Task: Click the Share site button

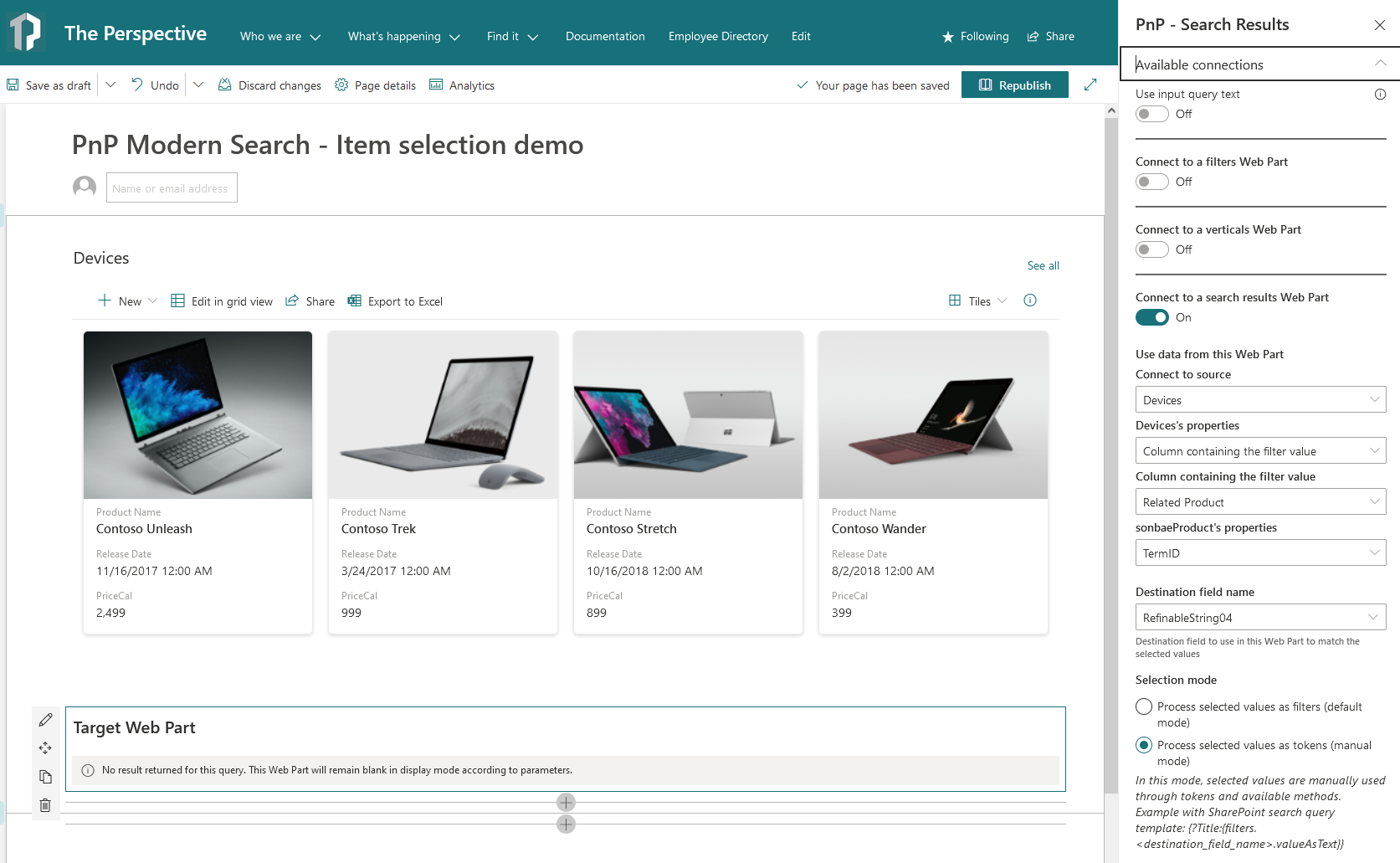Action: [1050, 36]
